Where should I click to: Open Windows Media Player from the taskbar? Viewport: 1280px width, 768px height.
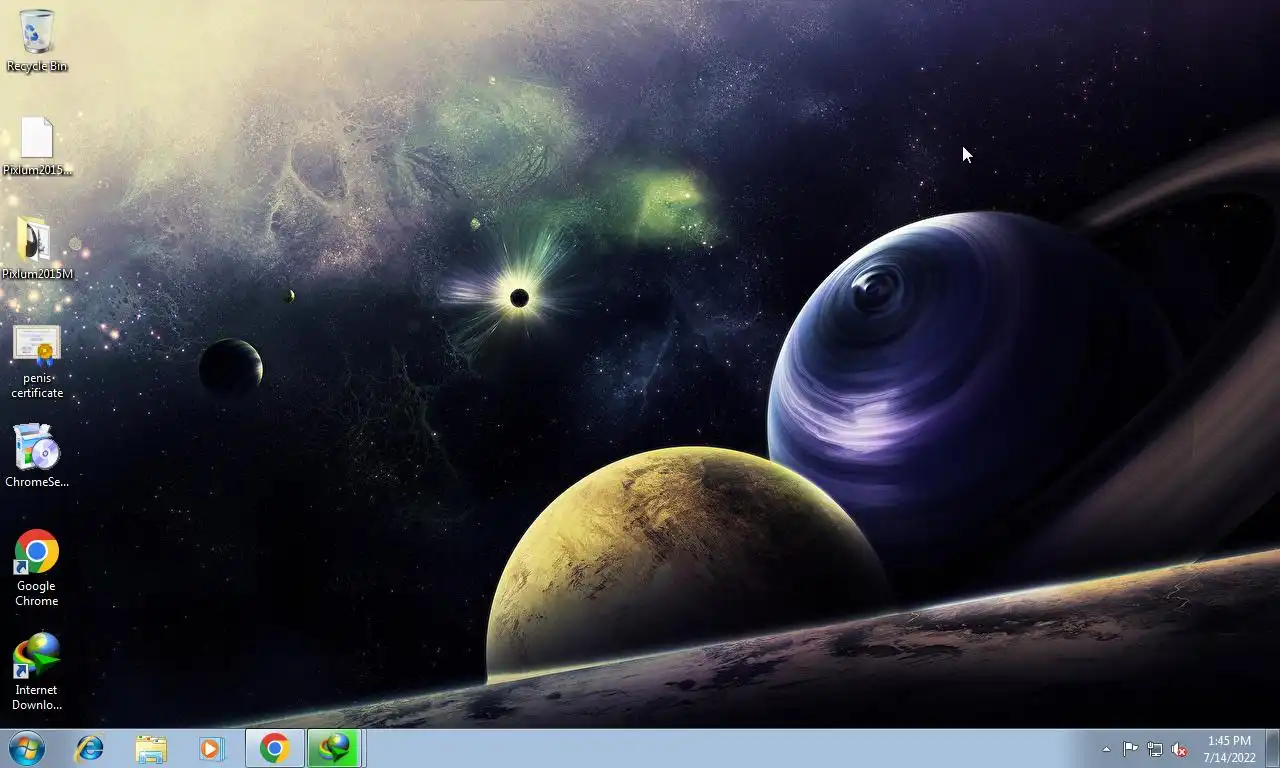pos(211,748)
